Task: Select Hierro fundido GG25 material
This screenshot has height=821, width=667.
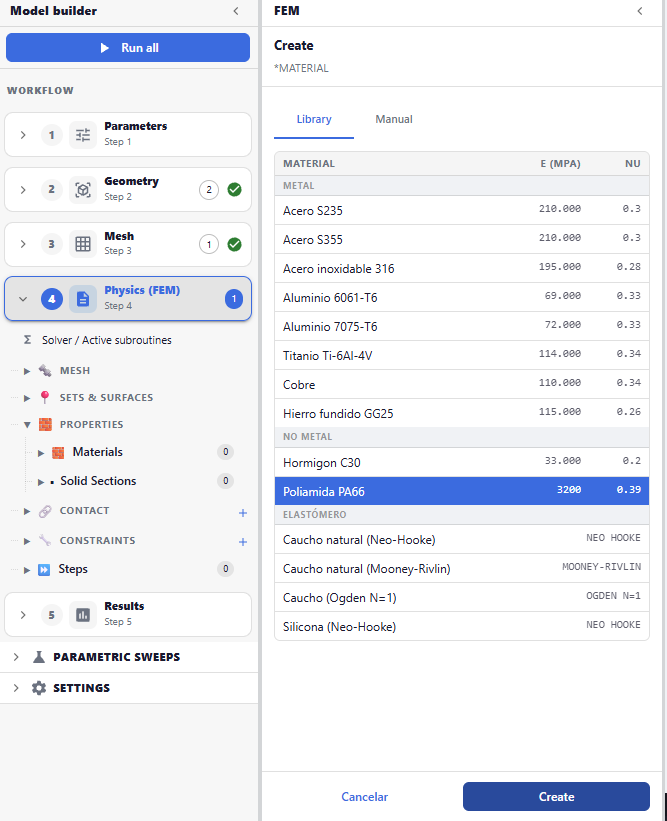Action: 462,414
